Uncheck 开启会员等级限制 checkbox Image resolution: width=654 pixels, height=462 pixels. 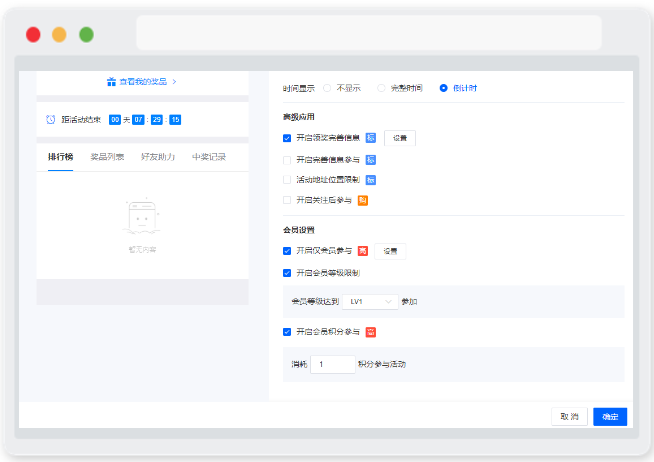pos(287,273)
